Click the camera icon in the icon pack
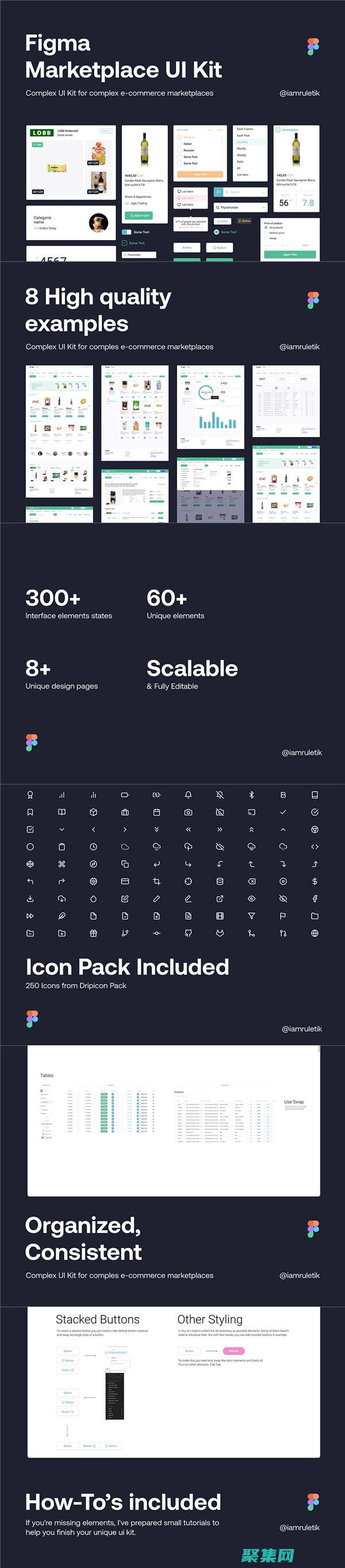Screen dimensions: 345x1568 [x=188, y=812]
